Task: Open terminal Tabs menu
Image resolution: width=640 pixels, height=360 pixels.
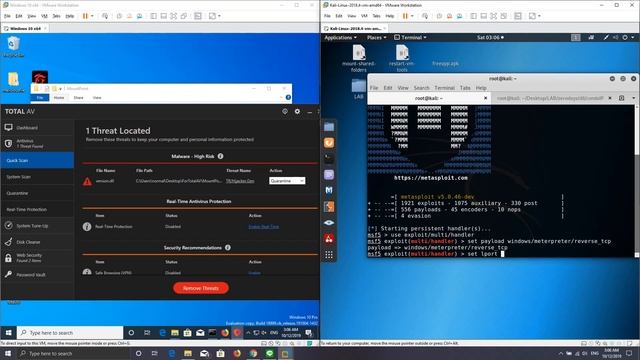Action: [465, 88]
